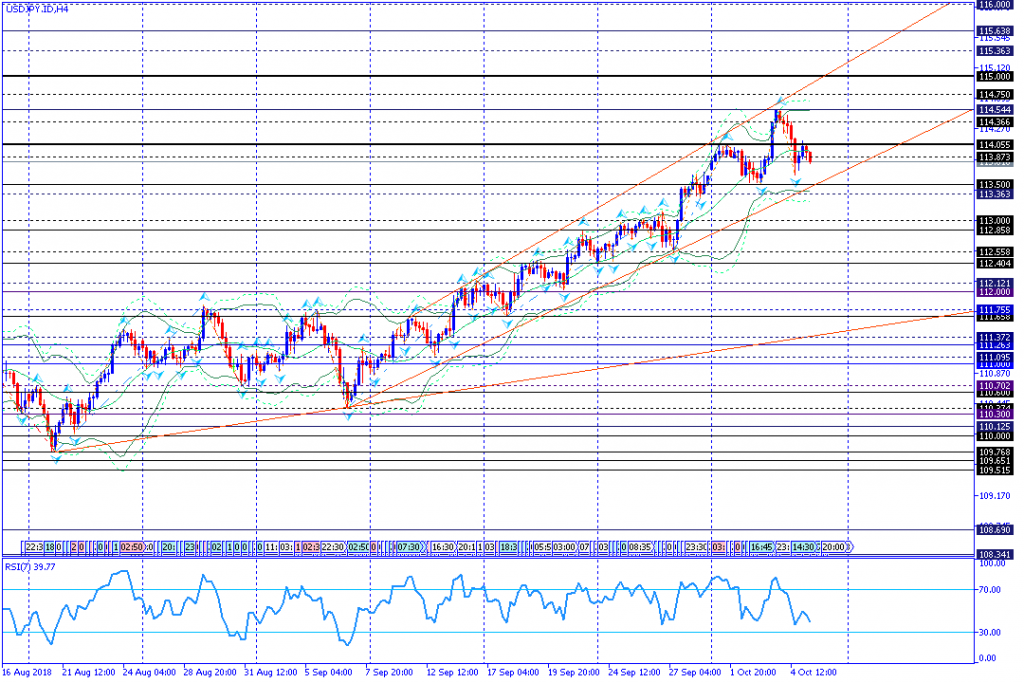Click the 20:00 event marker on timeline
This screenshot has height=683, width=1024.
(835, 548)
